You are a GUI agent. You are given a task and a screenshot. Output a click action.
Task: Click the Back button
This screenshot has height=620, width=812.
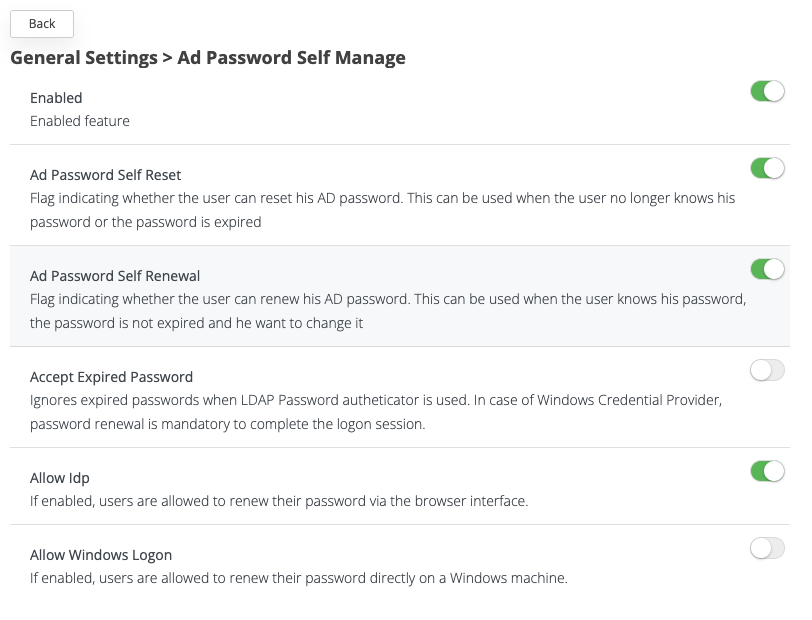(x=42, y=24)
